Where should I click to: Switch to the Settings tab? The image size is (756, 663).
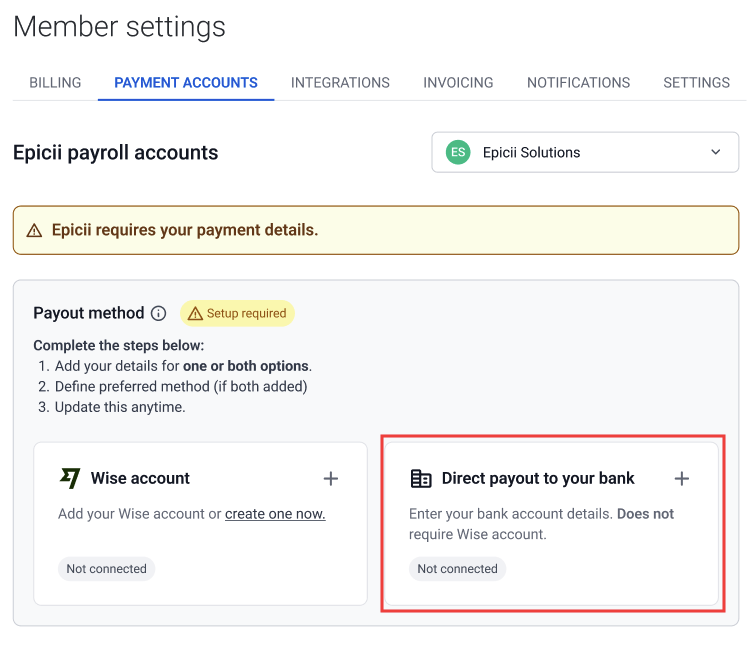696,82
